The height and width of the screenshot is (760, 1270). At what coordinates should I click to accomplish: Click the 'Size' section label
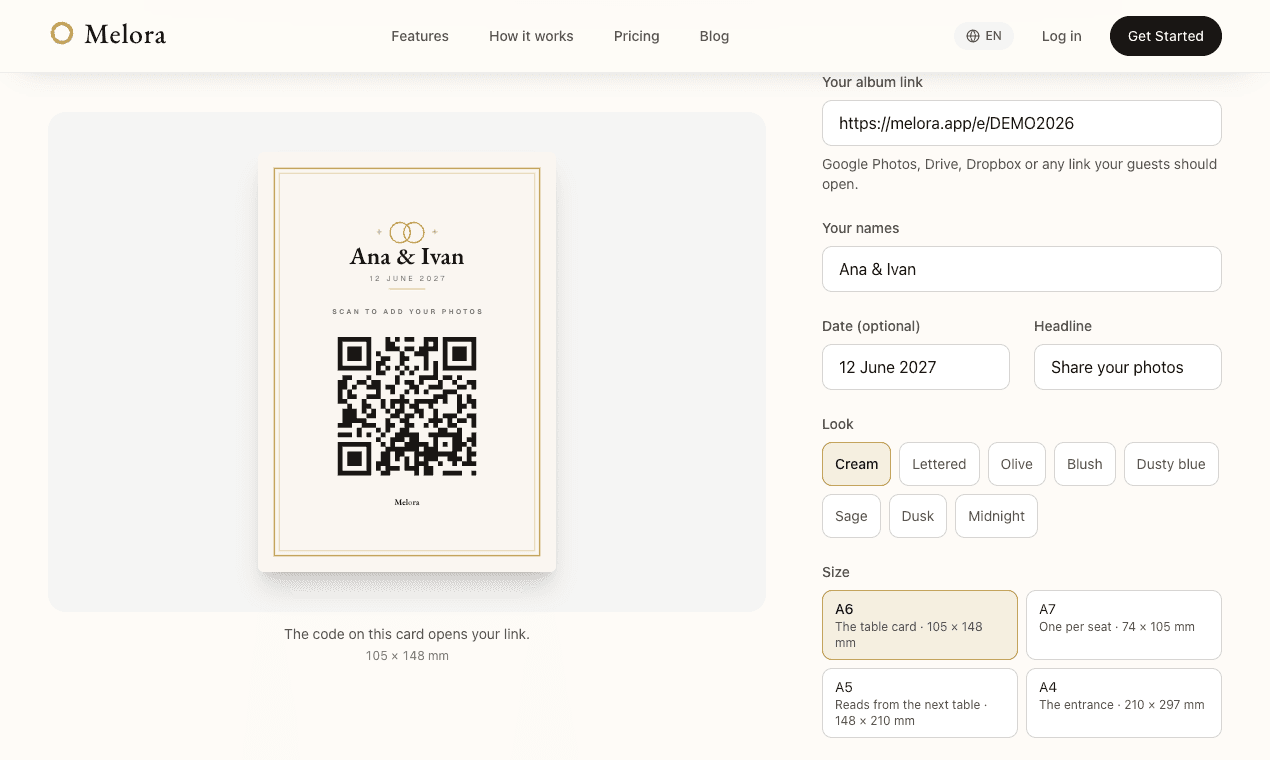836,572
